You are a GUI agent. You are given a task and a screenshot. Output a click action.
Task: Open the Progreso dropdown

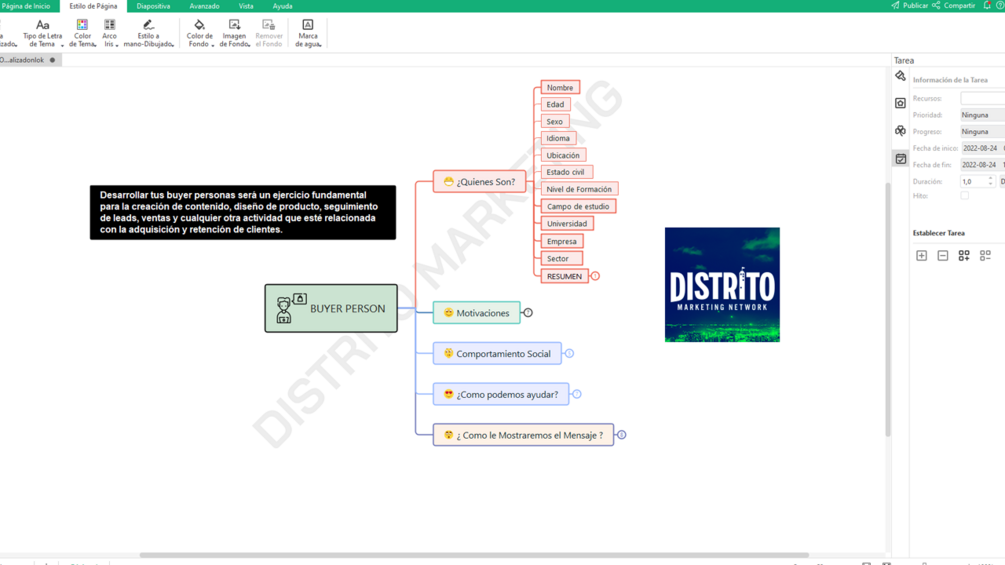[982, 132]
